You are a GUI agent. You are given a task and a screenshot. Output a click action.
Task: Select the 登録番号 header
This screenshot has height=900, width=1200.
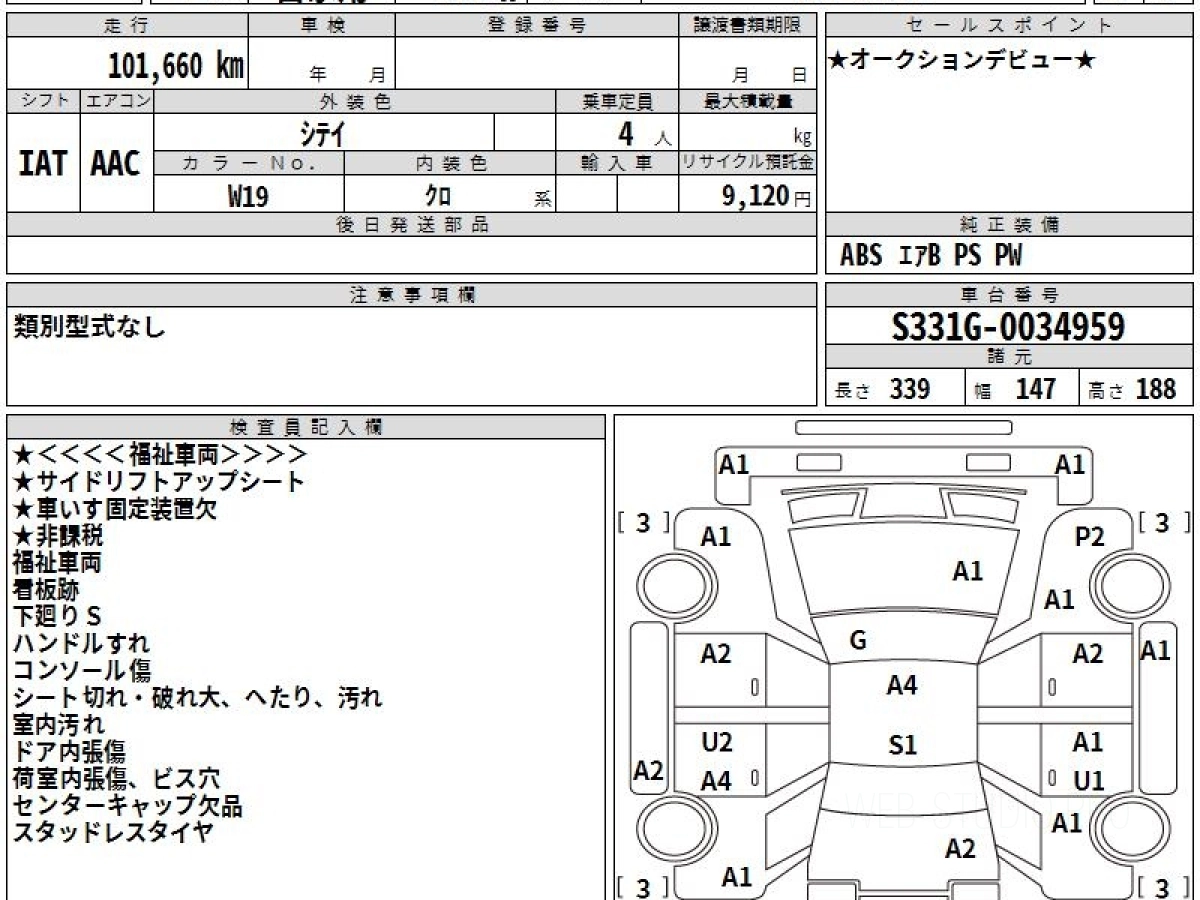[x=537, y=26]
